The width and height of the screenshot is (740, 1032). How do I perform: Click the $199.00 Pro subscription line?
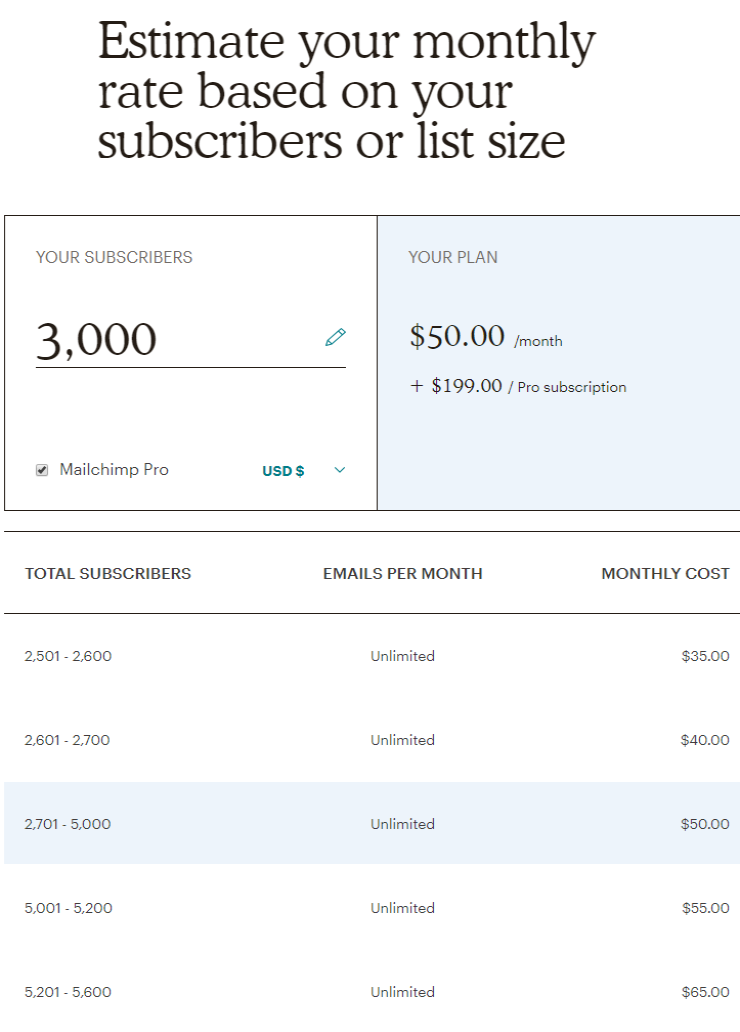coord(520,386)
